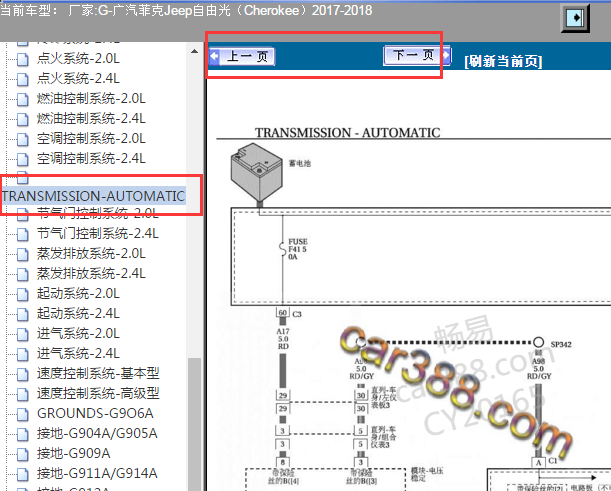The width and height of the screenshot is (611, 491).
Task: Click document icon beside 起动系统-2.0L
Action: point(23,294)
